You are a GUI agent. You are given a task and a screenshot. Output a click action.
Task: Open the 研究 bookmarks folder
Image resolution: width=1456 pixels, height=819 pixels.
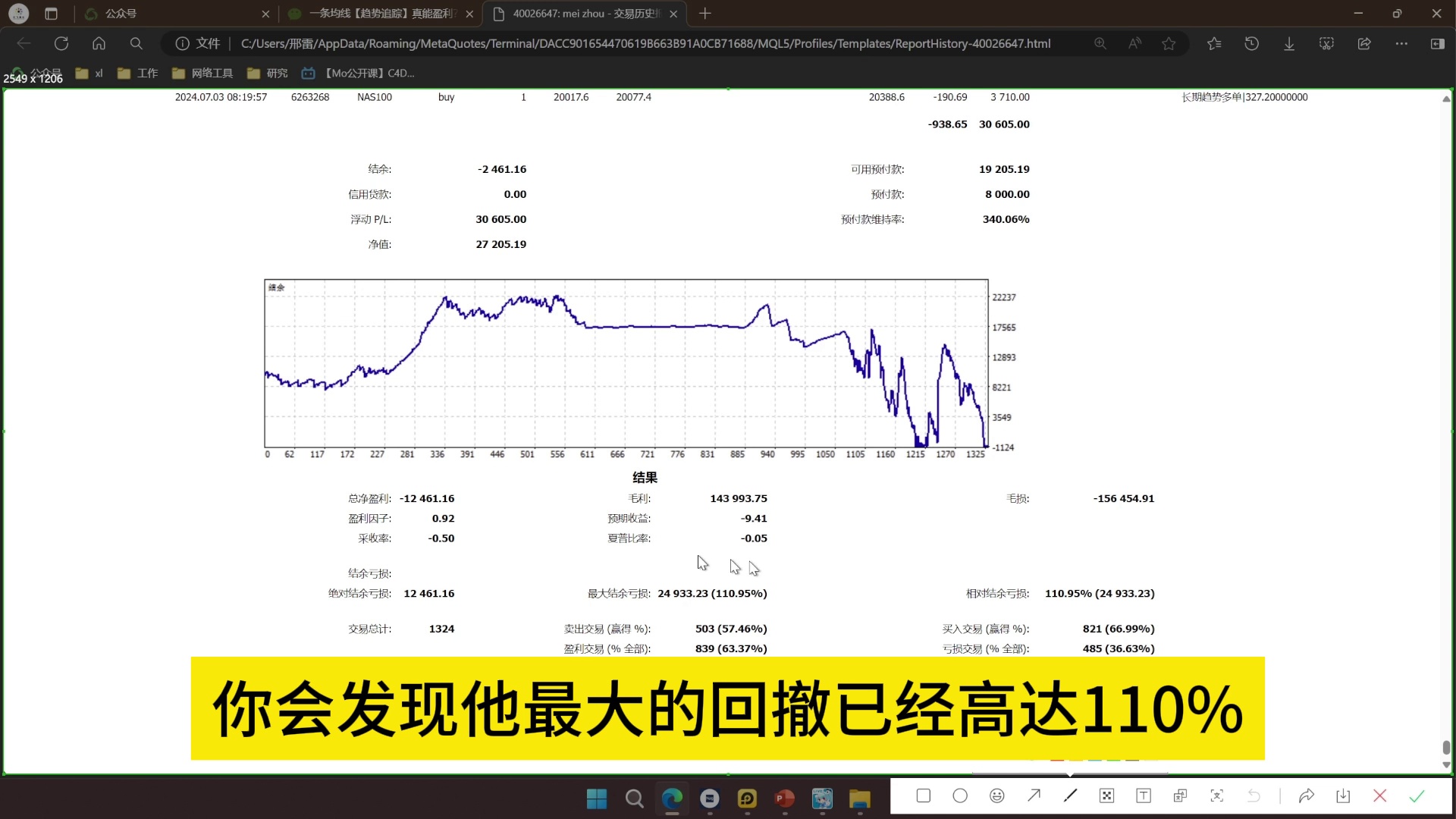(268, 73)
